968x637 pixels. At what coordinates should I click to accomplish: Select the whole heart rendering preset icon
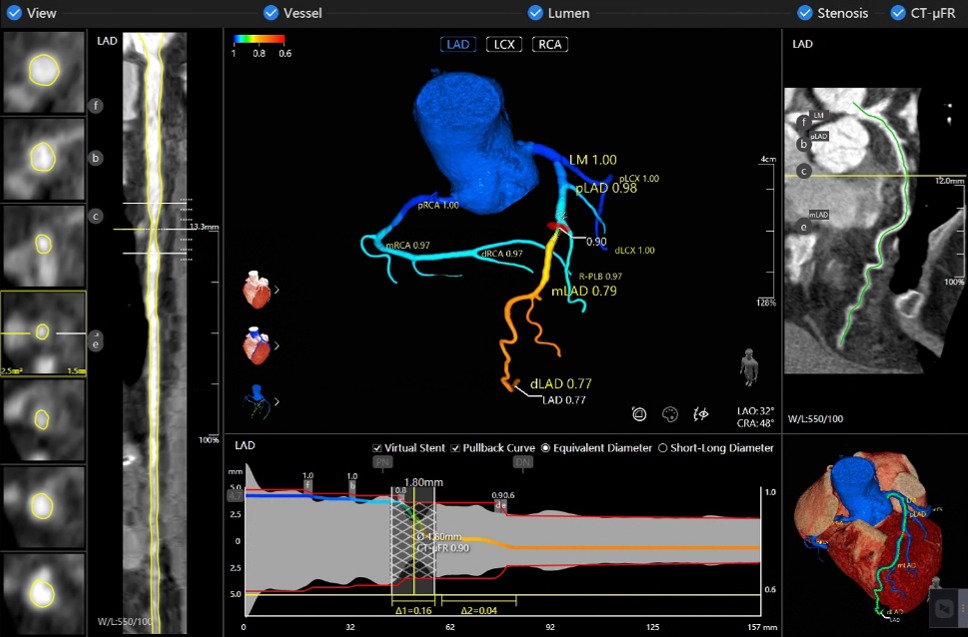(x=256, y=289)
